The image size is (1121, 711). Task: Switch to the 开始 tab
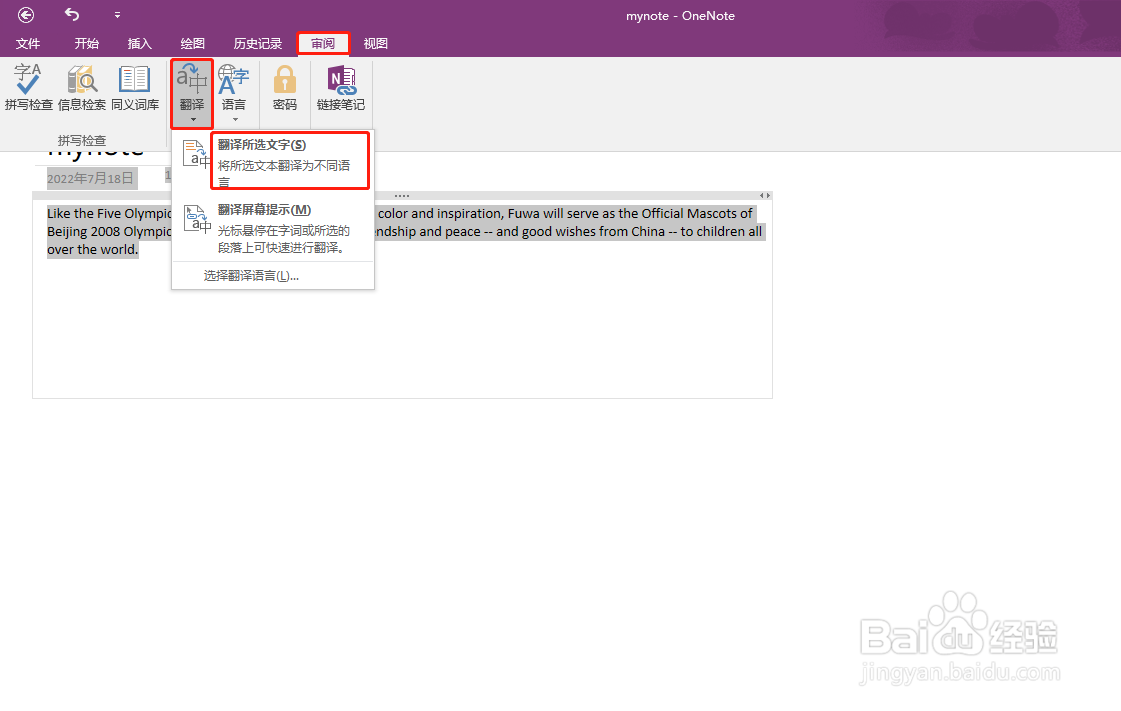tap(87, 44)
